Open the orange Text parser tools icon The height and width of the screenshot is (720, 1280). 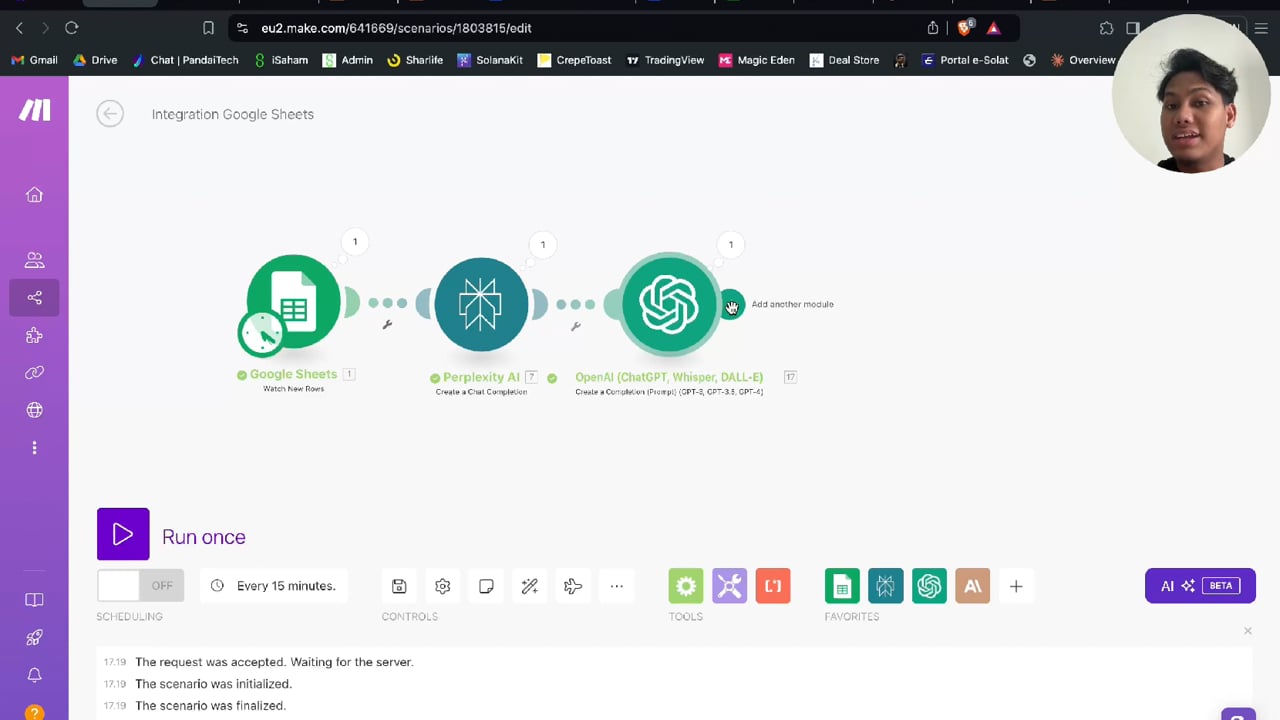coord(773,586)
